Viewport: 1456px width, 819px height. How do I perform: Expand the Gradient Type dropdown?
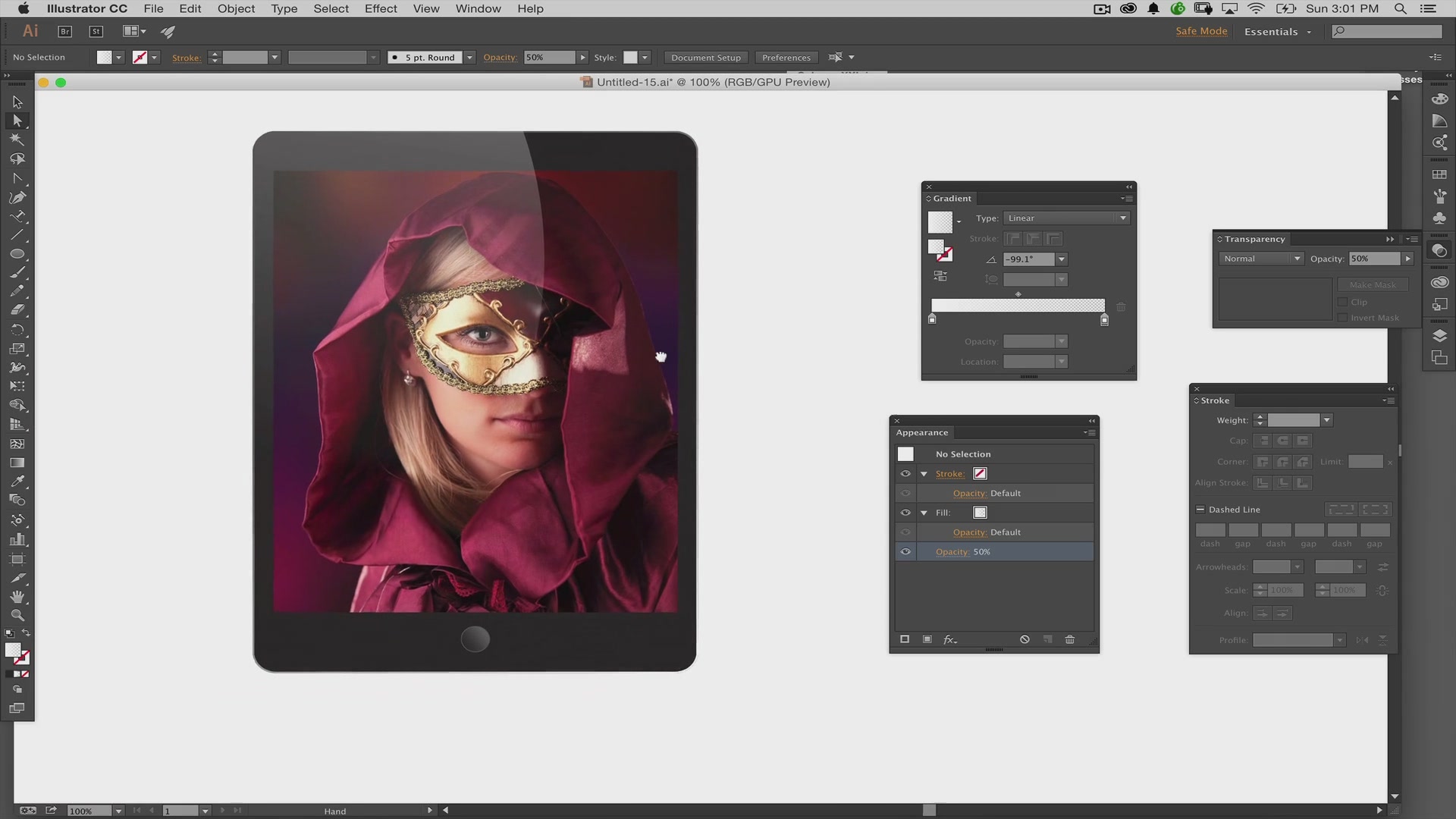coord(1123,218)
